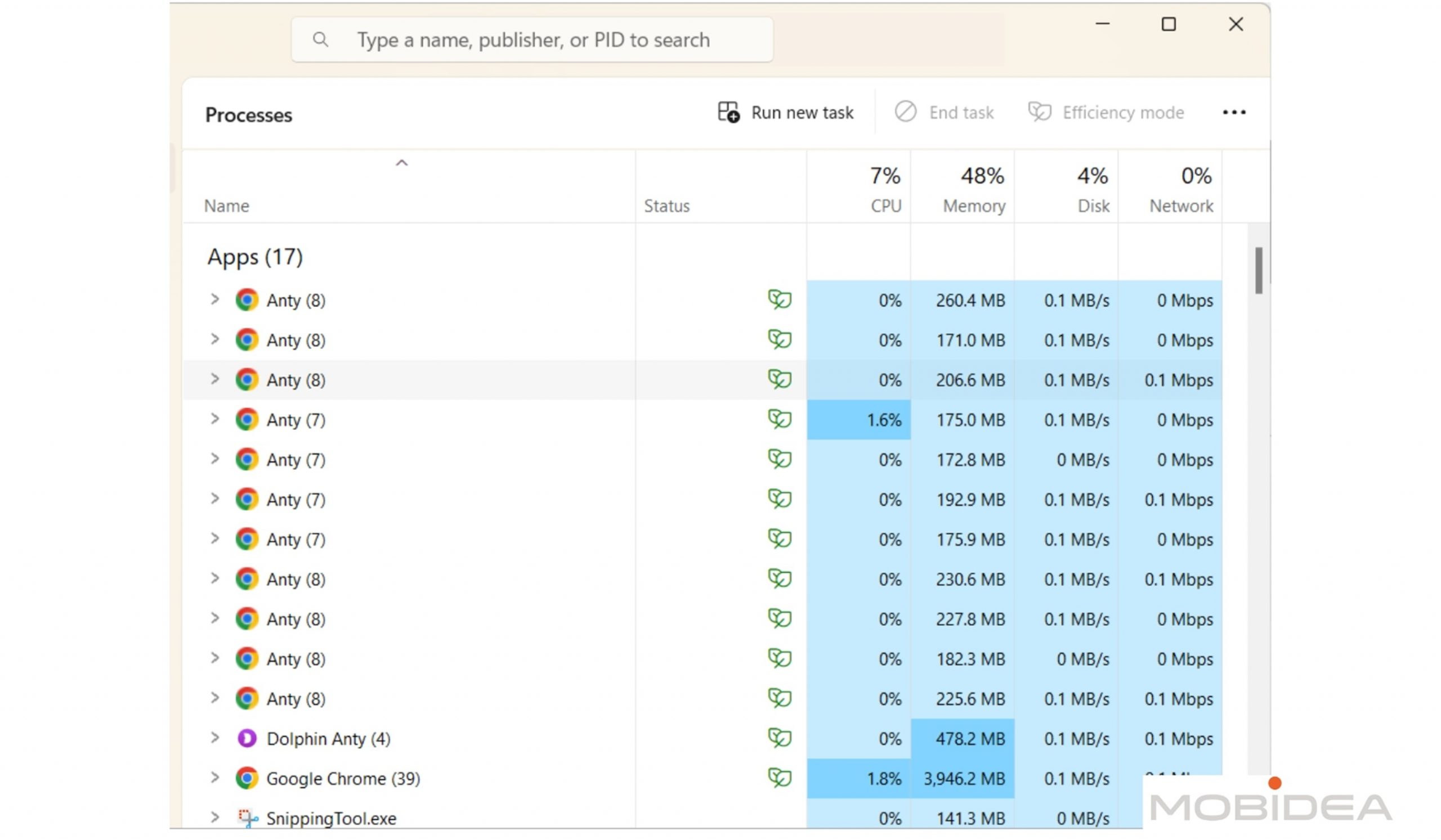Screen dimensions: 1441x840
Task: Expand the Dolphin Anty (4) process group
Action: 214,738
